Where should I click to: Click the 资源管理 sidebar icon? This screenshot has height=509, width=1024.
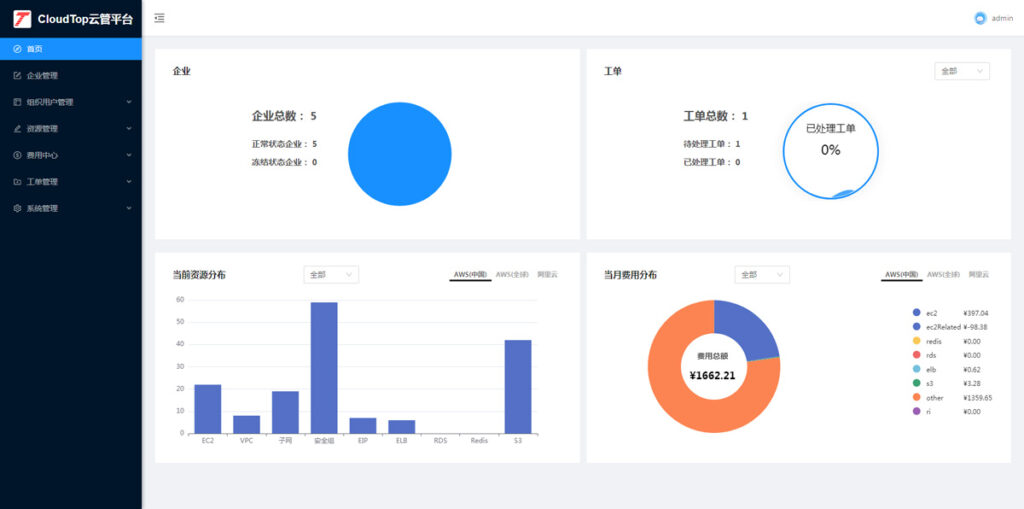point(17,129)
